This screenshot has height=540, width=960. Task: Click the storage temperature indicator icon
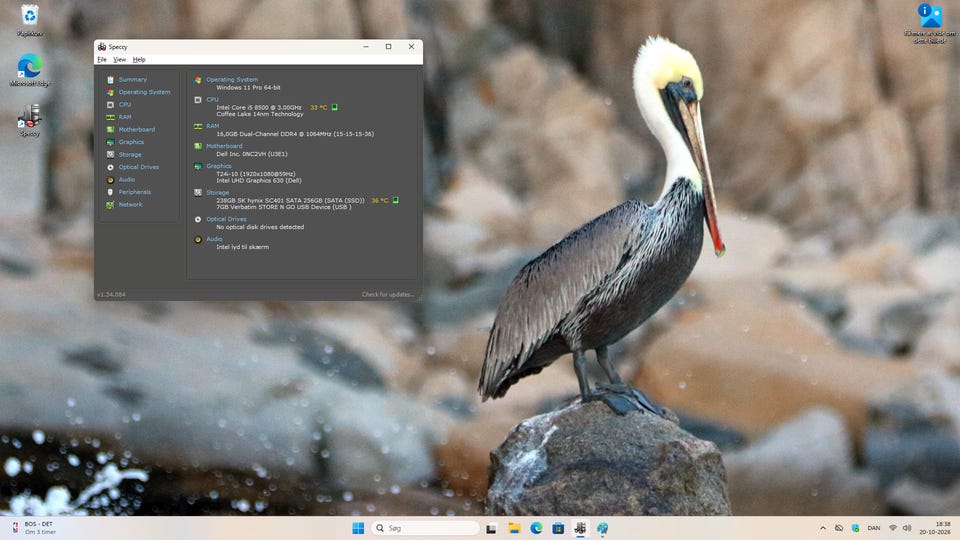396,200
